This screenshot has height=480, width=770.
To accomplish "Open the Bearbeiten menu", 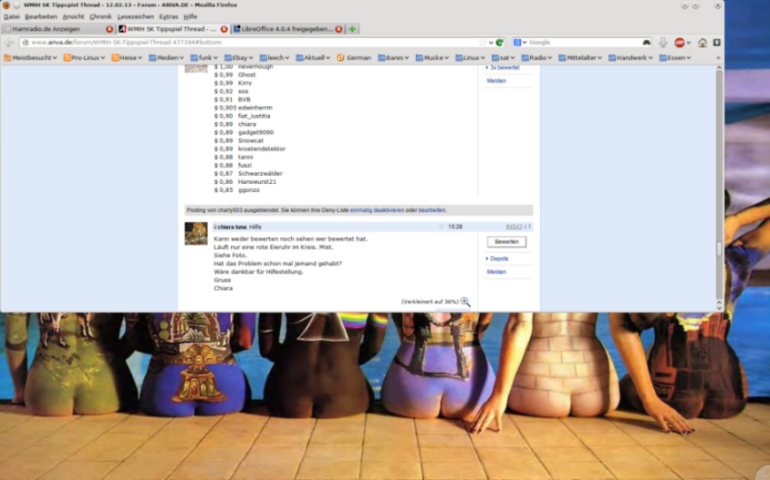I will tap(41, 17).
